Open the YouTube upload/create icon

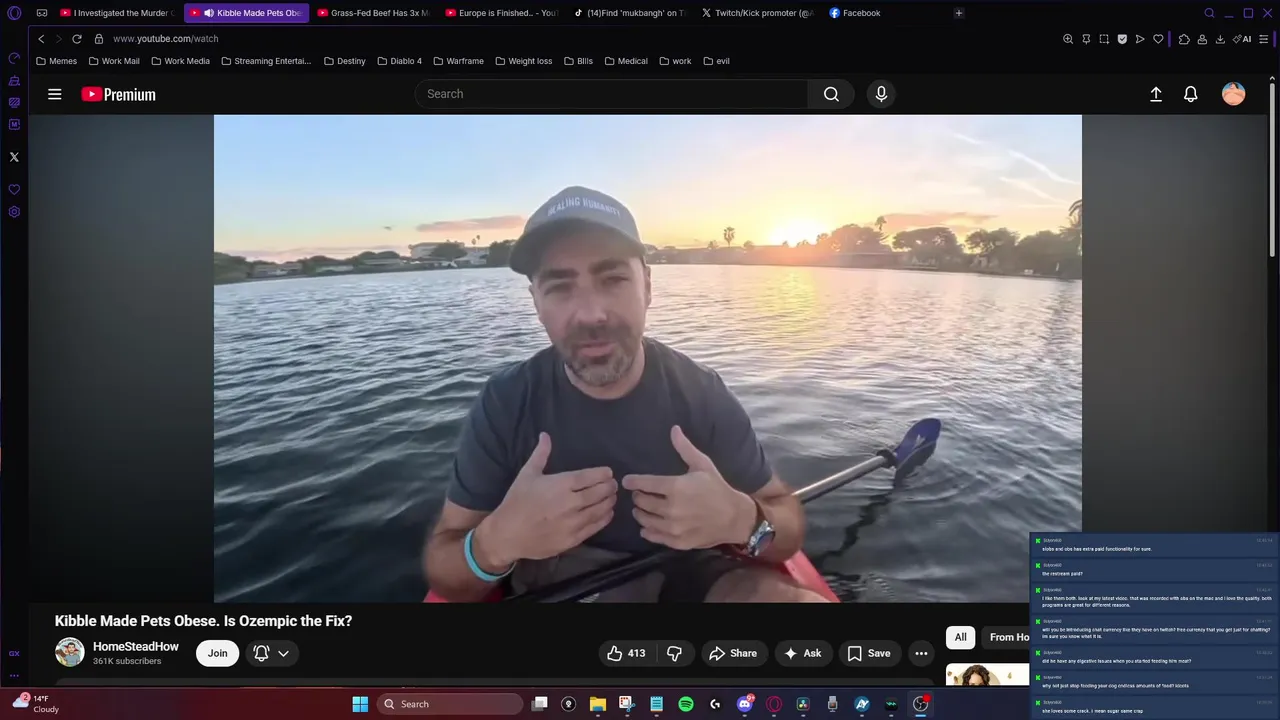1156,94
